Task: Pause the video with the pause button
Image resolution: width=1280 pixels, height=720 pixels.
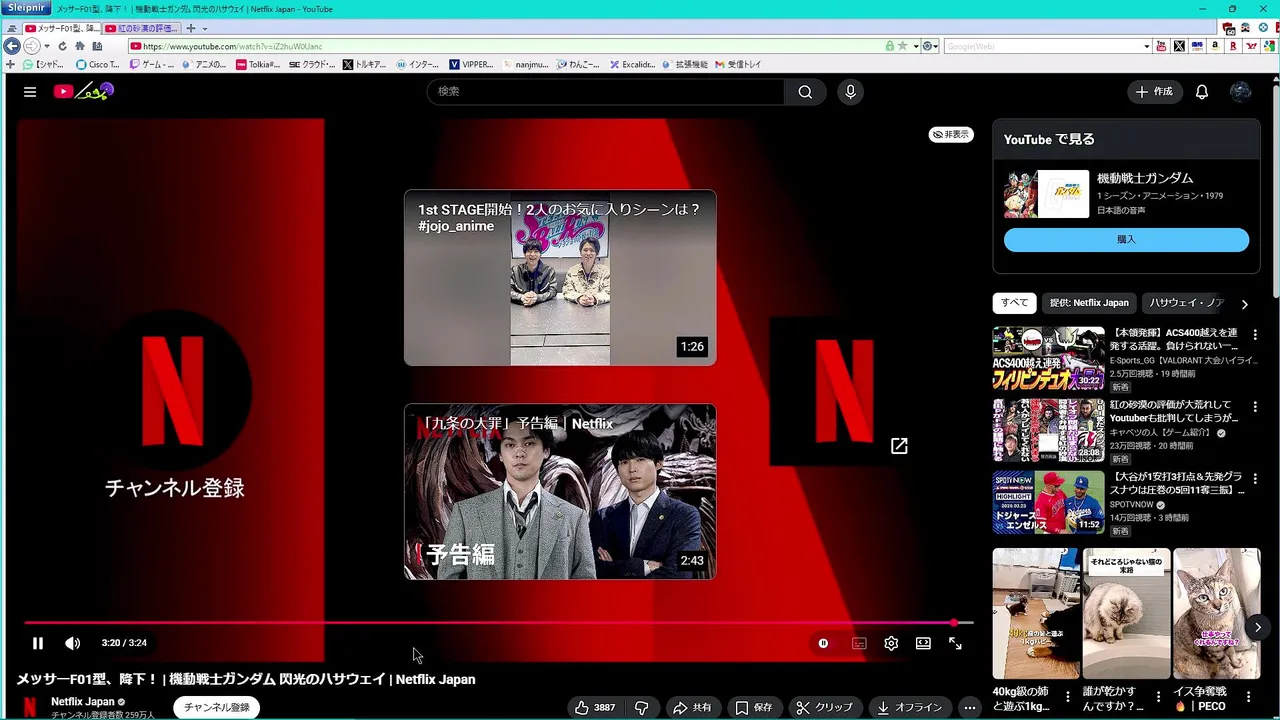Action: point(38,643)
